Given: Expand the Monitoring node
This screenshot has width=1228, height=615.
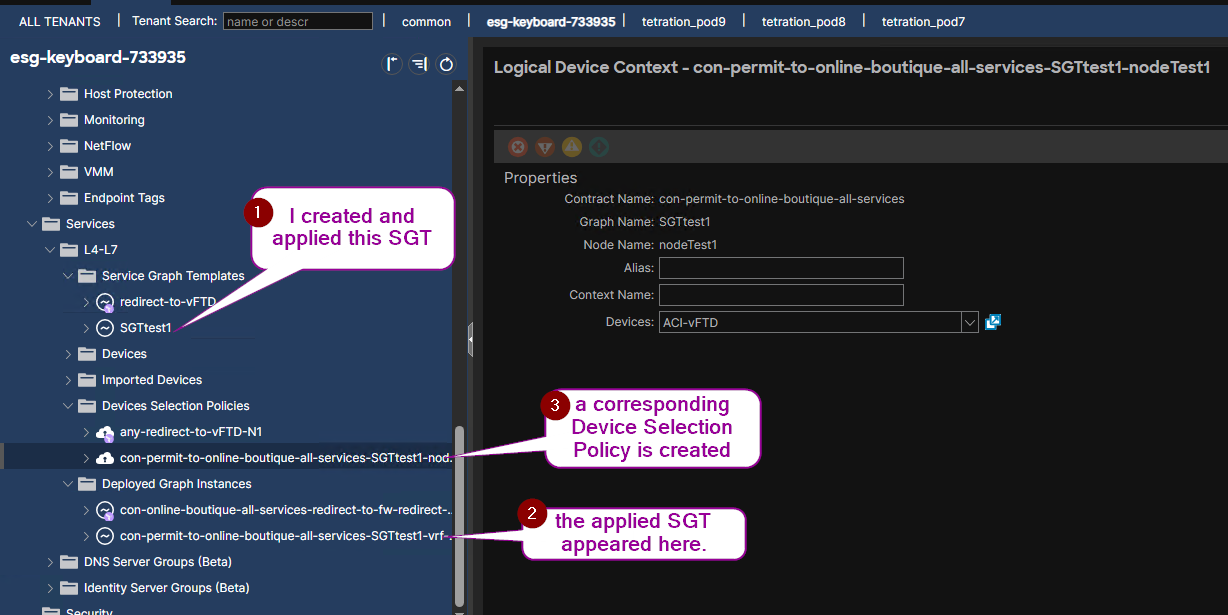Looking at the screenshot, I should point(50,120).
